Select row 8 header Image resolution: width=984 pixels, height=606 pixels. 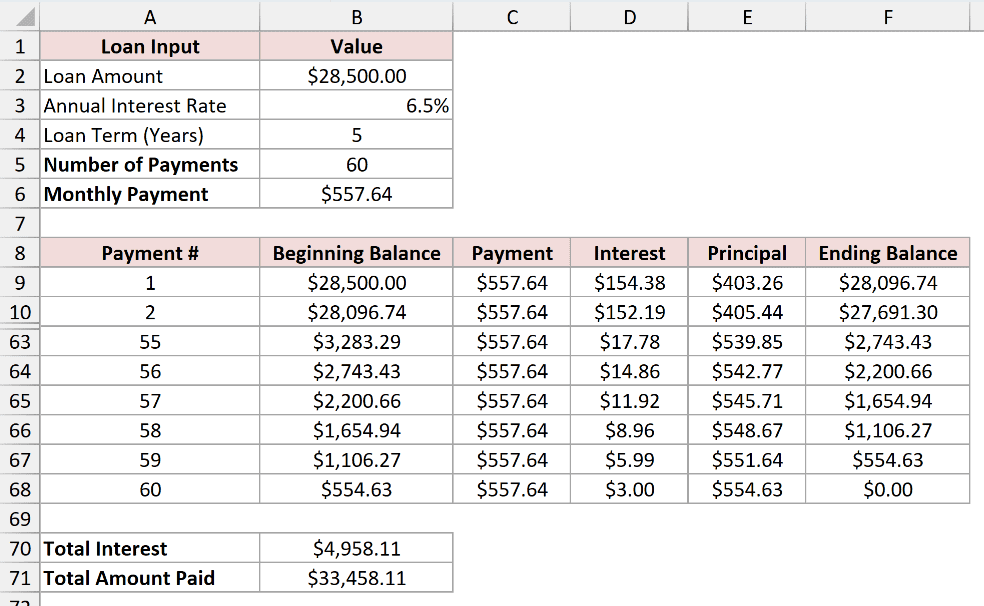click(x=19, y=253)
